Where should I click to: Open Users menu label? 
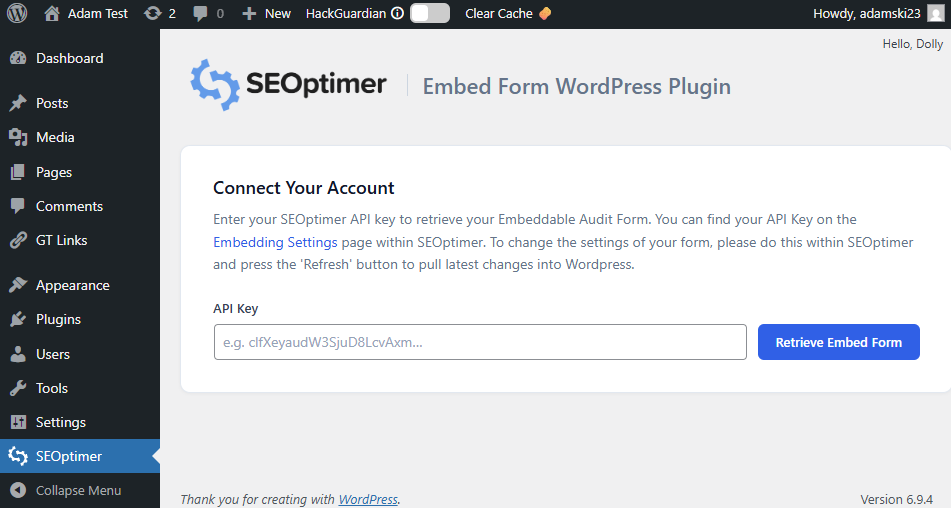[53, 354]
